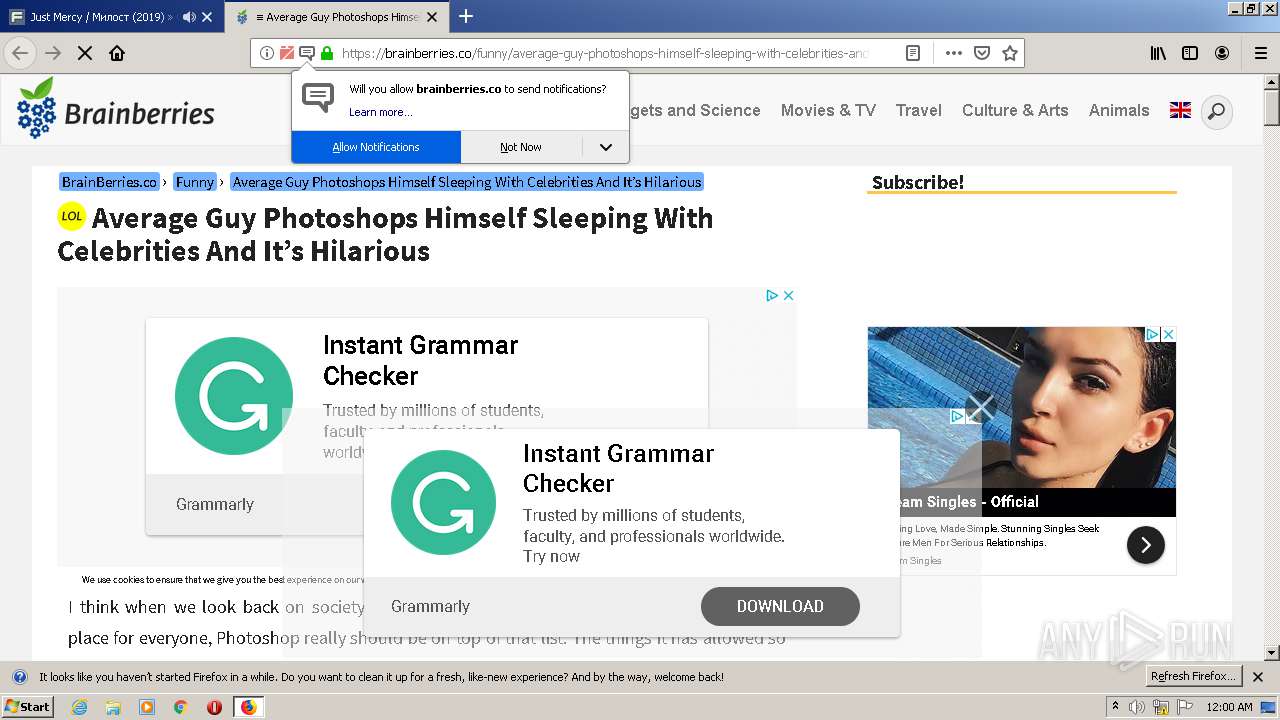Viewport: 1280px width, 720px height.
Task: Open the AdChoices icon on top Grammarly ad
Action: (772, 295)
